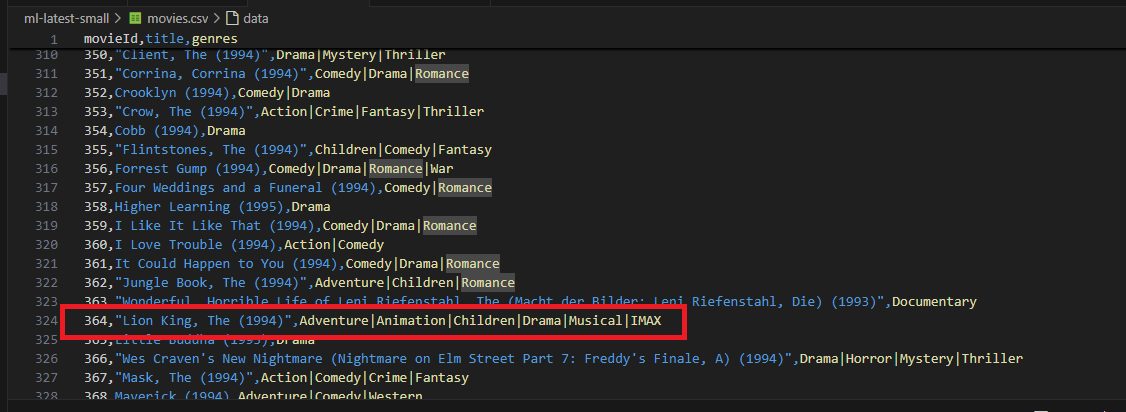Click the Drama genre on Cobb row
1126x412 pixels.
226,131
